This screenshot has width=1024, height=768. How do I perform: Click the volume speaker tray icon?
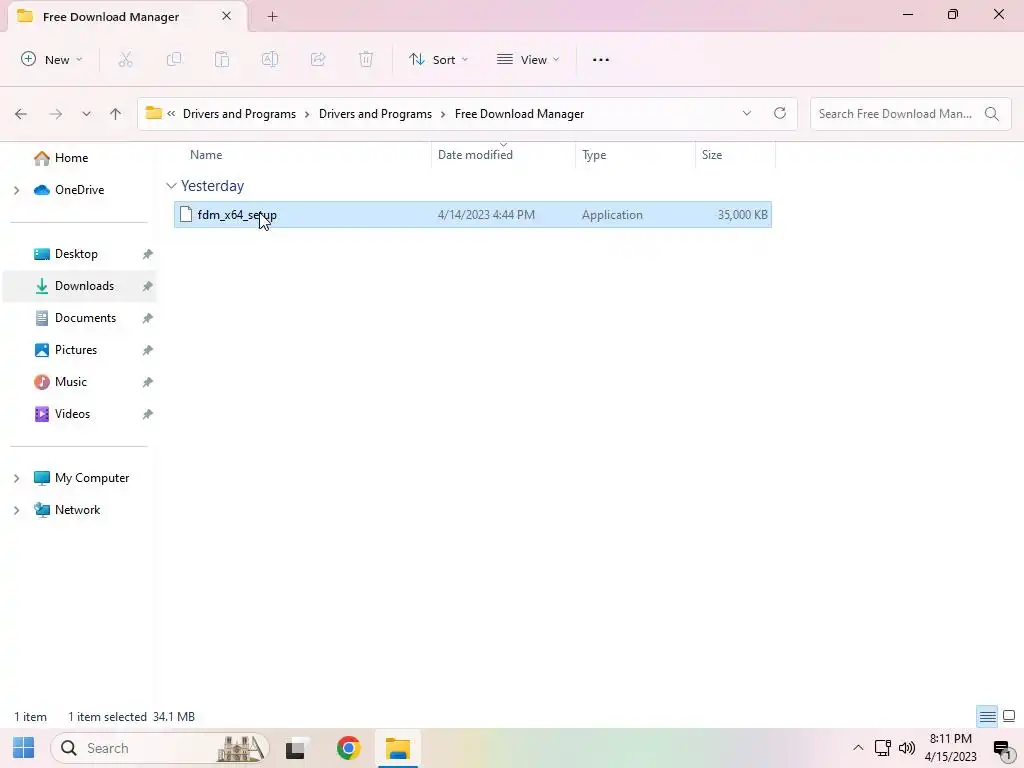point(906,748)
